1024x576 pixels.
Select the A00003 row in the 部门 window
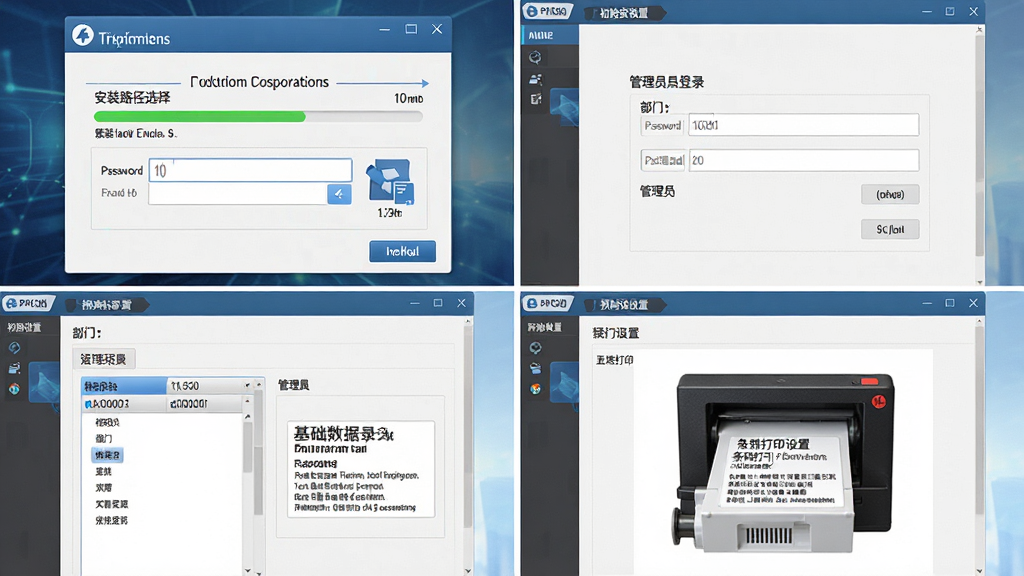pyautogui.click(x=163, y=404)
